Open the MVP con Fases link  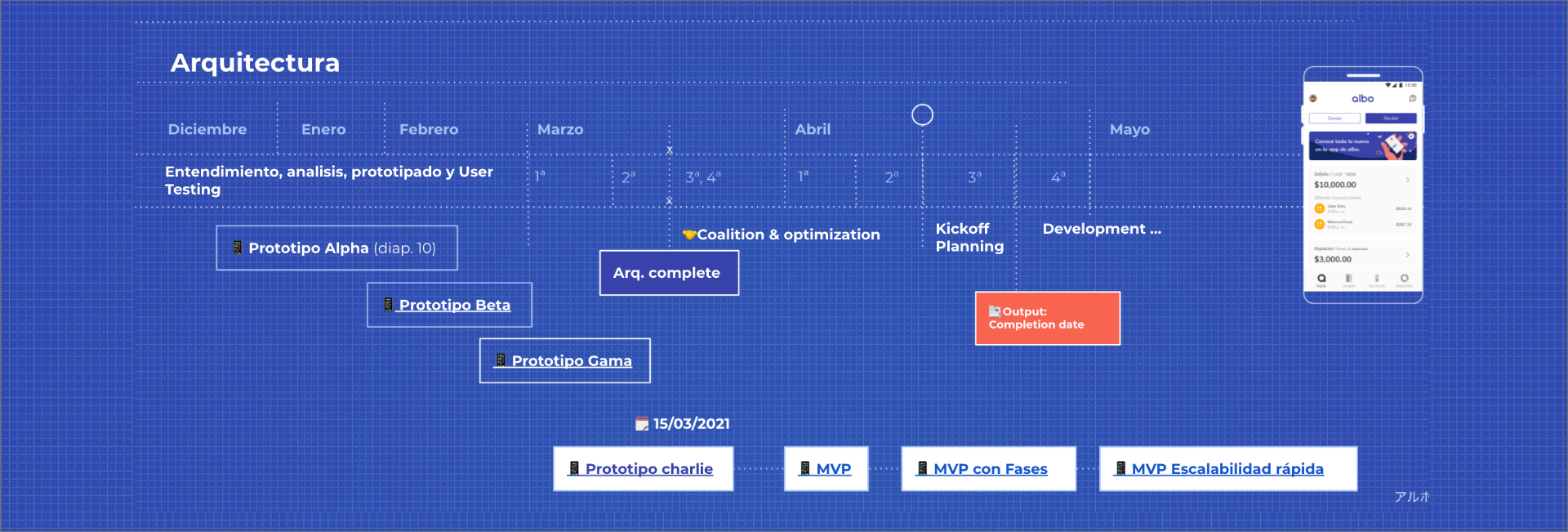990,469
